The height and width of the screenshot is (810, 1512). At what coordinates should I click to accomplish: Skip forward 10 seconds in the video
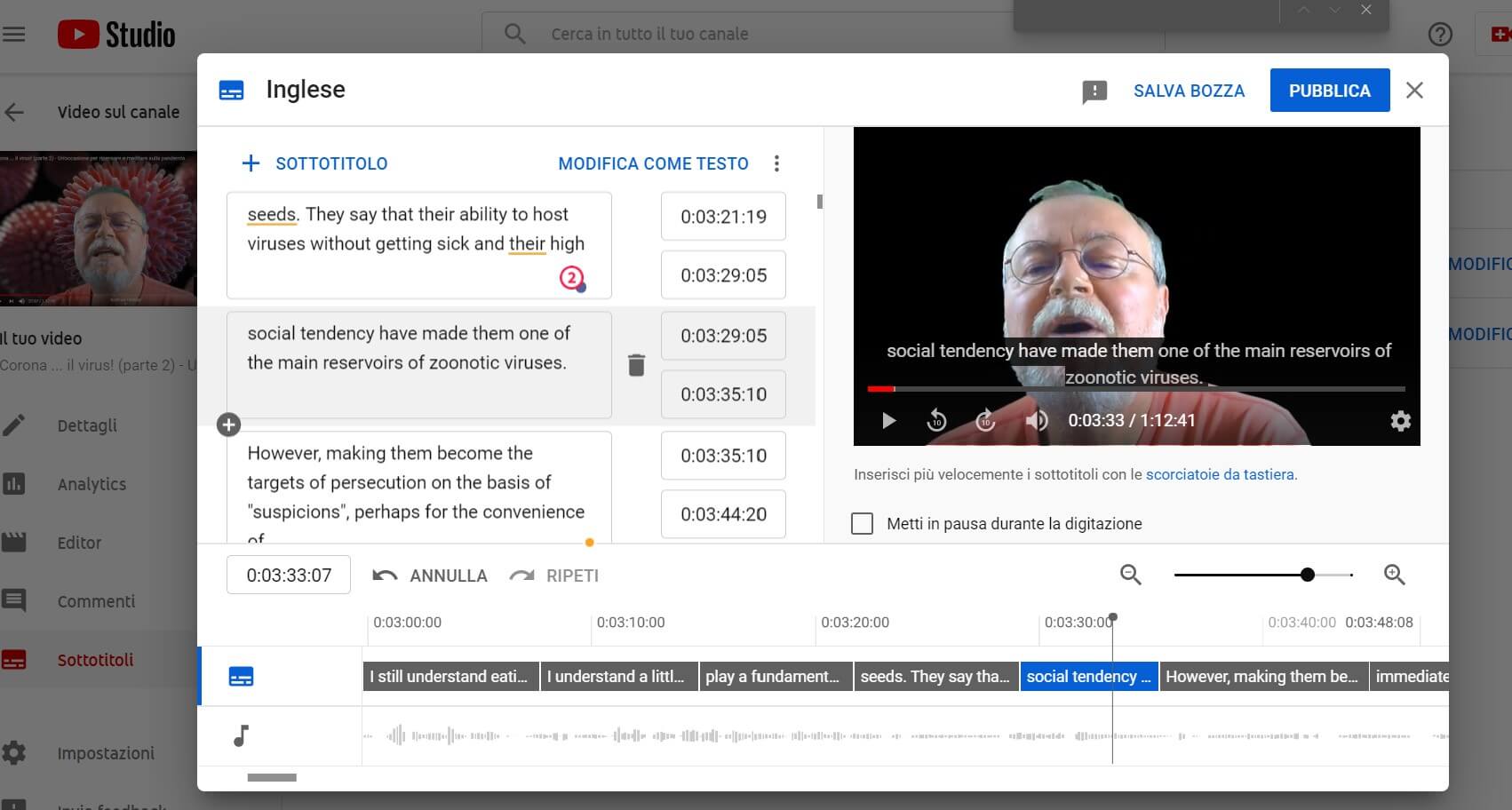click(x=985, y=421)
